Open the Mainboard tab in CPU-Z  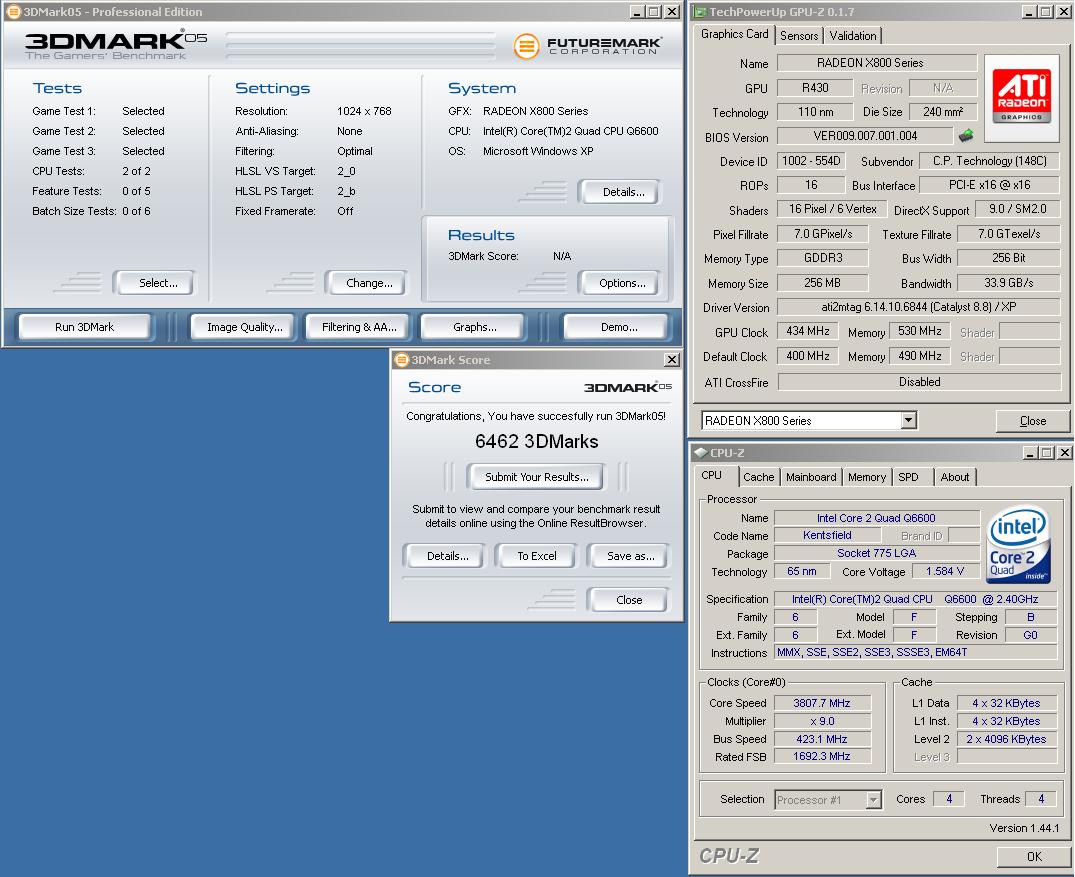811,477
